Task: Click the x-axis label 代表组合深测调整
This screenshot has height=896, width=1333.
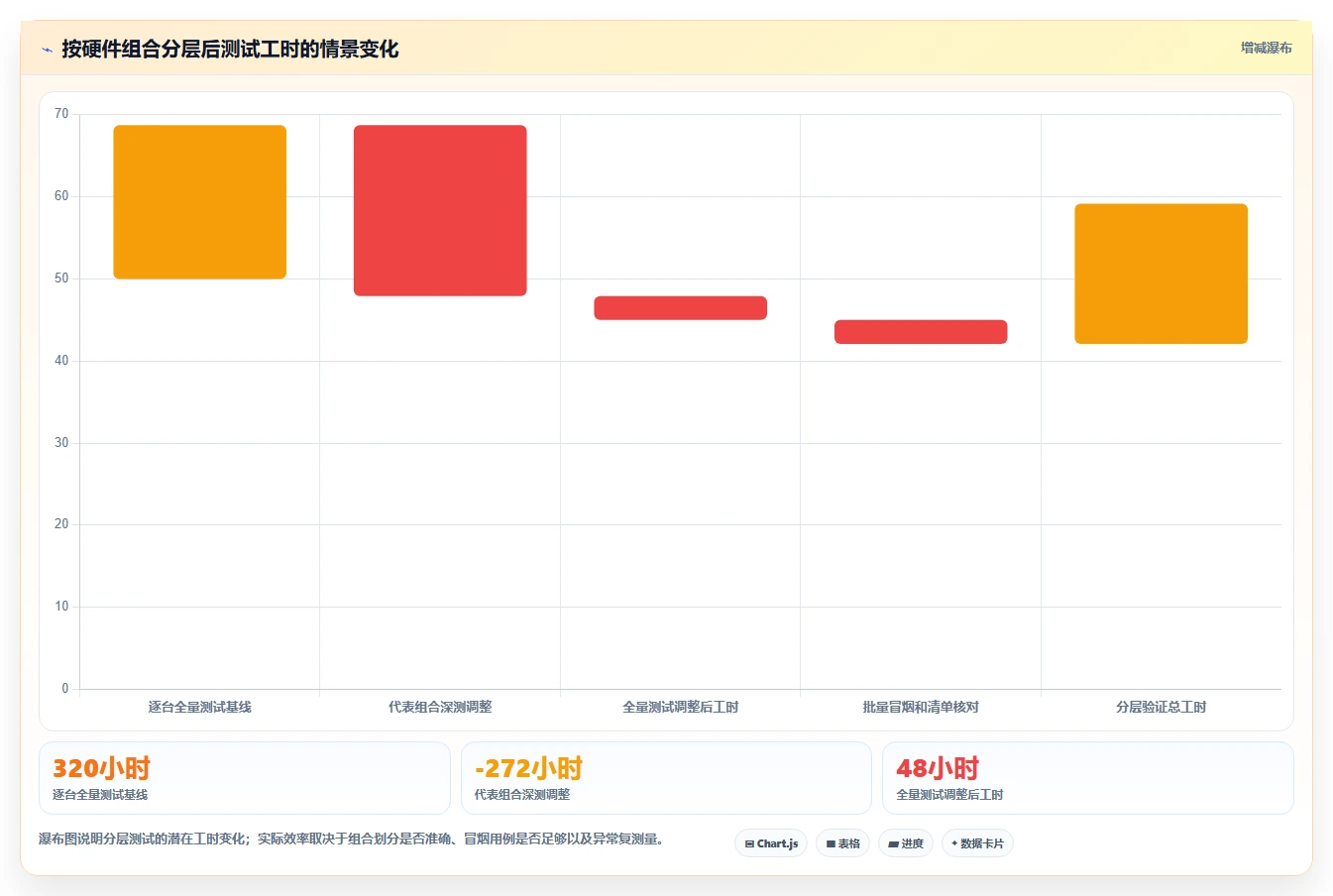Action: (440, 707)
